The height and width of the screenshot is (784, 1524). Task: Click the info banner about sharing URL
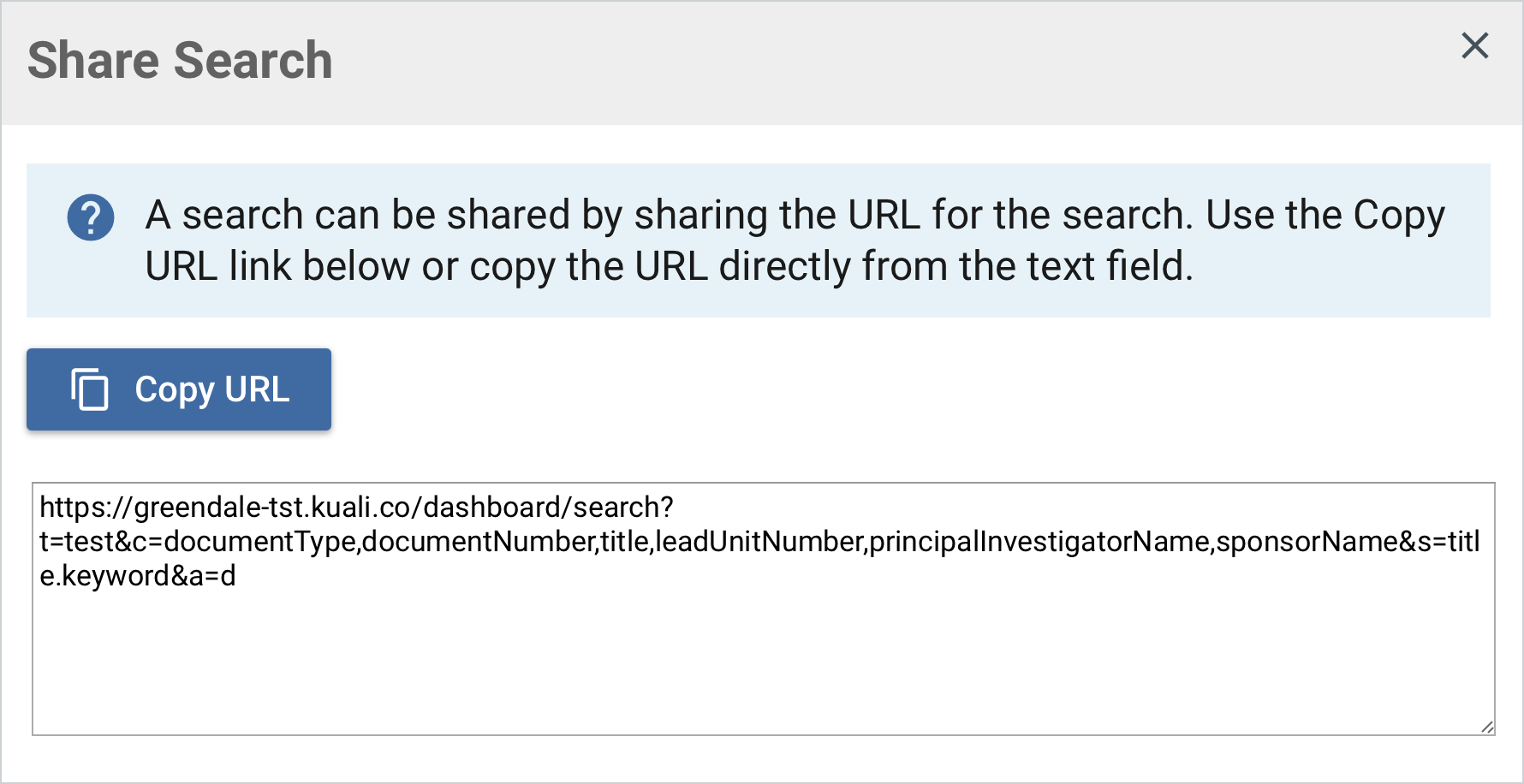(759, 241)
